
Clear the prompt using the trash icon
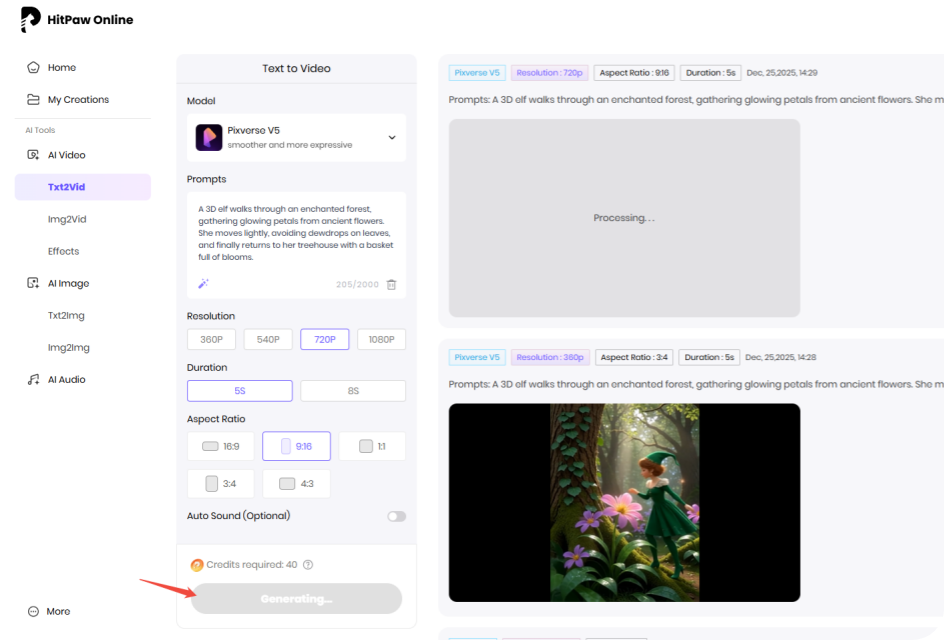point(390,284)
